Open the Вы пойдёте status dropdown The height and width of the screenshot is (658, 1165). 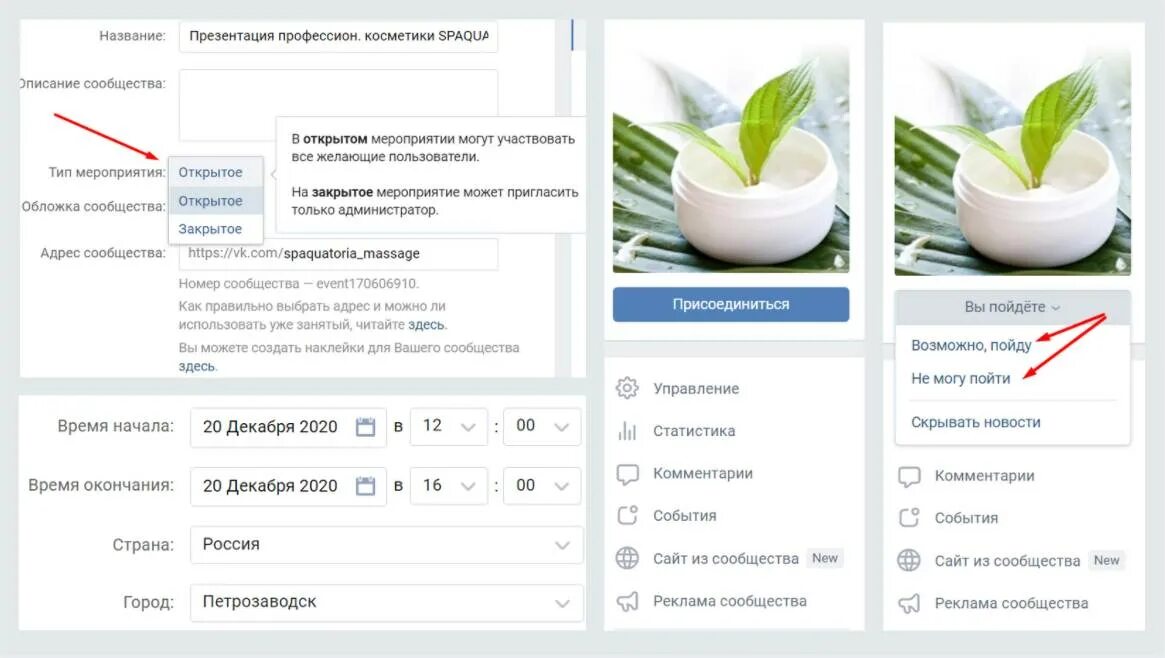tap(1012, 307)
